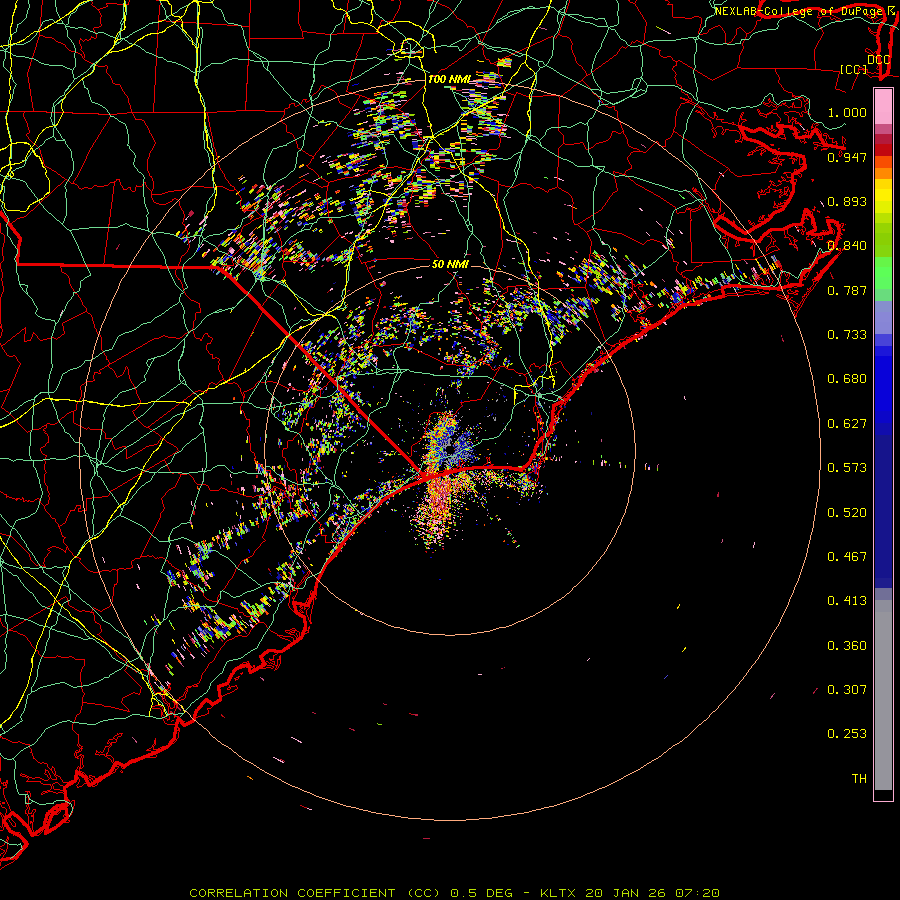Screen dimensions: 900x900
Task: Click the 0.520 scale label
Action: [847, 513]
